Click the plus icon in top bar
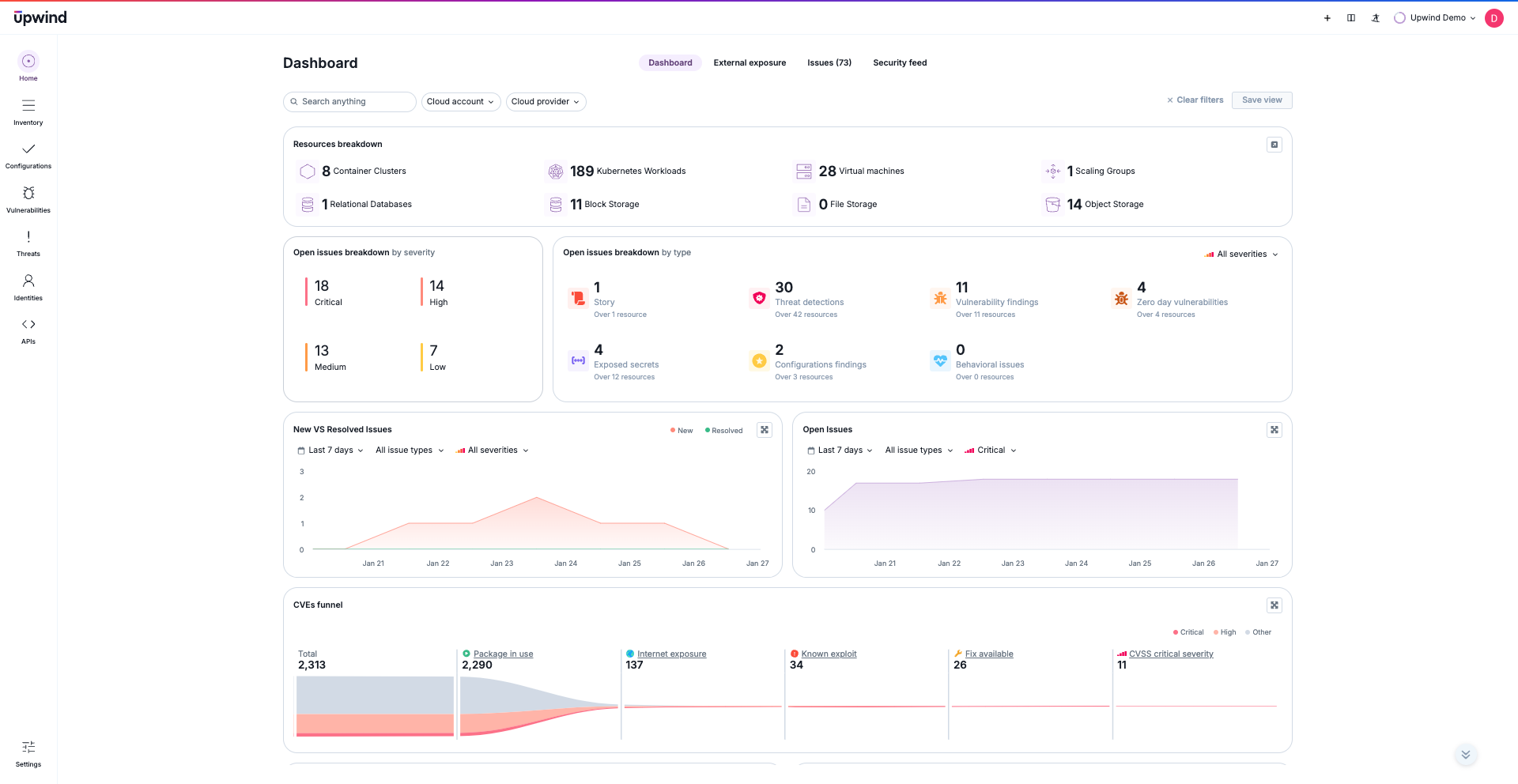 (x=1327, y=18)
